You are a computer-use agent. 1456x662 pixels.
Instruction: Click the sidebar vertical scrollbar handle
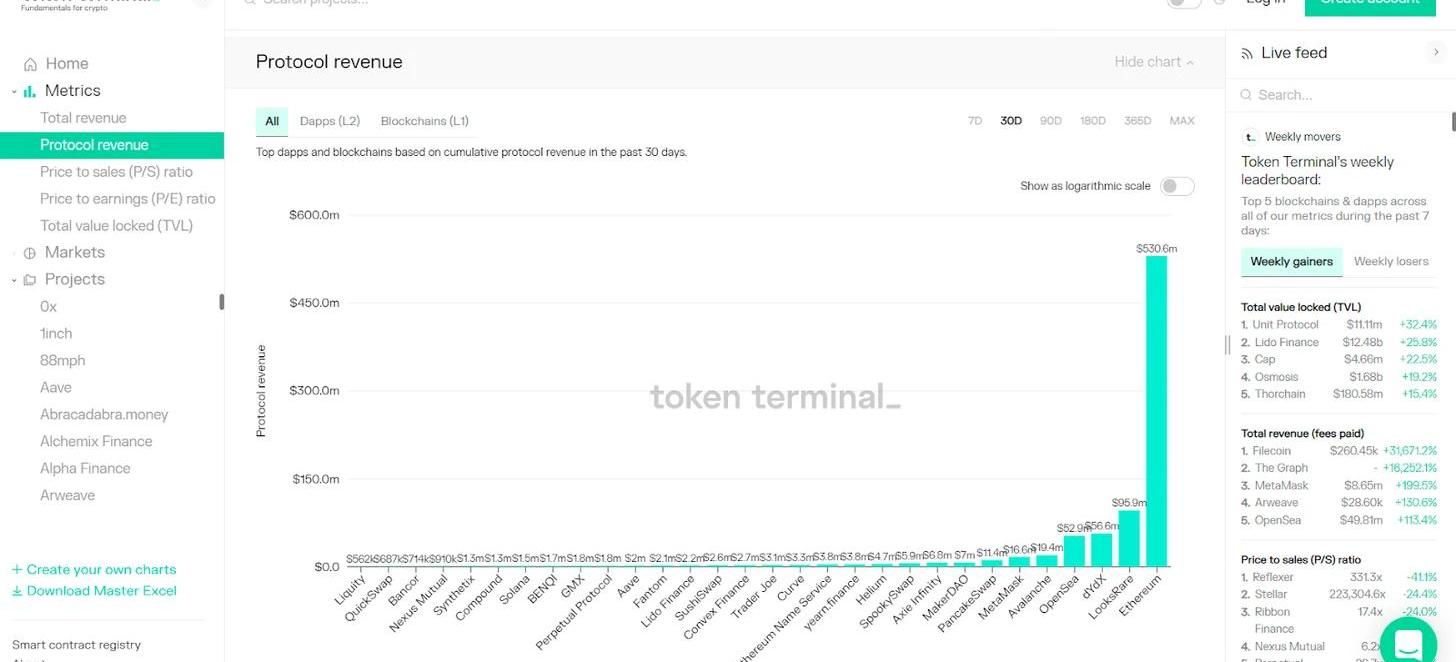coord(221,302)
